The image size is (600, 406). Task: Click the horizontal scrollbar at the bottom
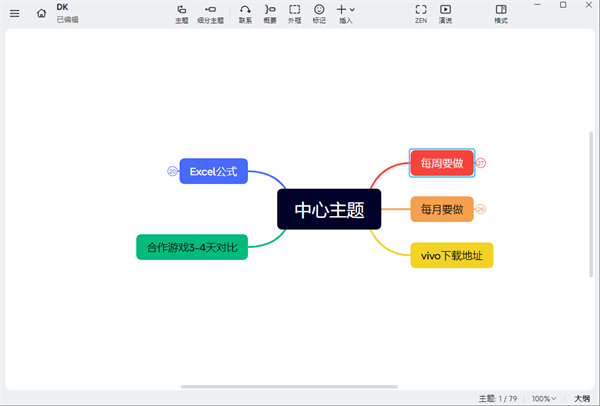(x=280, y=386)
